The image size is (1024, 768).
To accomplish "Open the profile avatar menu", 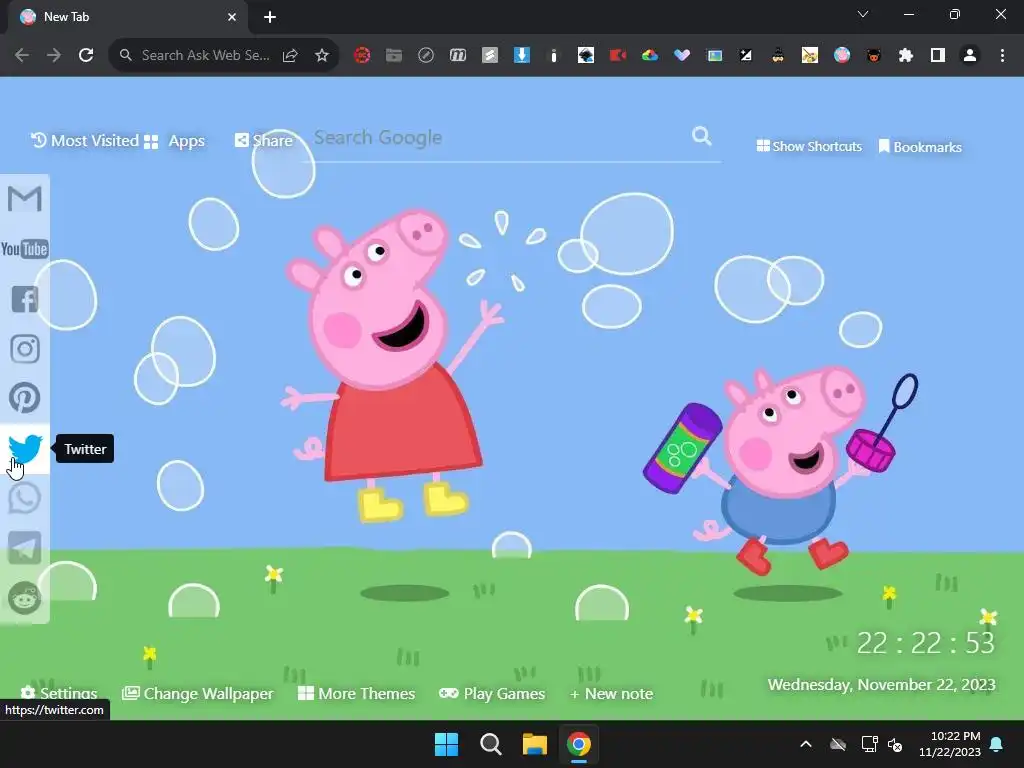I will tap(970, 56).
